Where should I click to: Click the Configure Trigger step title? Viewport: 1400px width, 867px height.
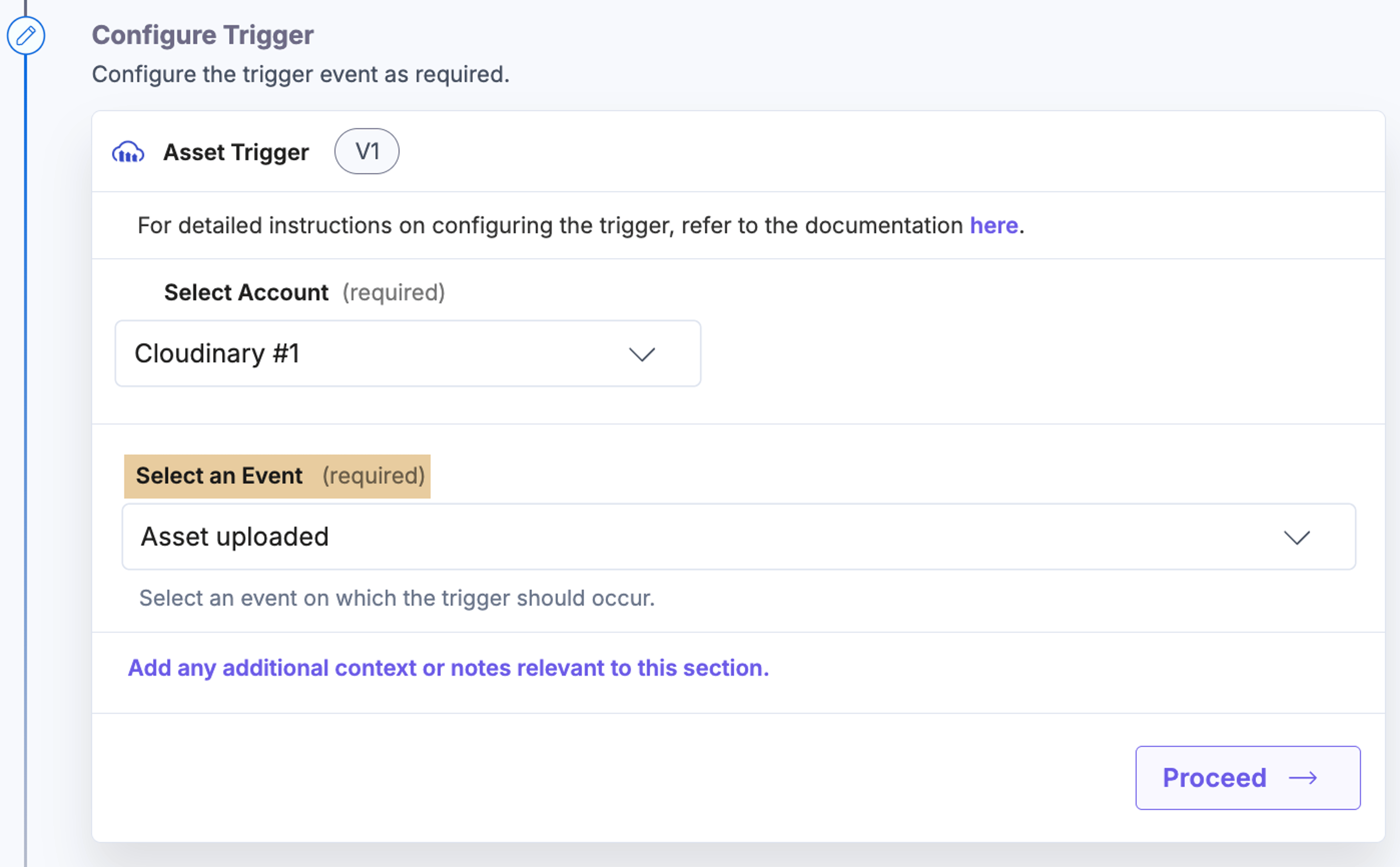203,35
